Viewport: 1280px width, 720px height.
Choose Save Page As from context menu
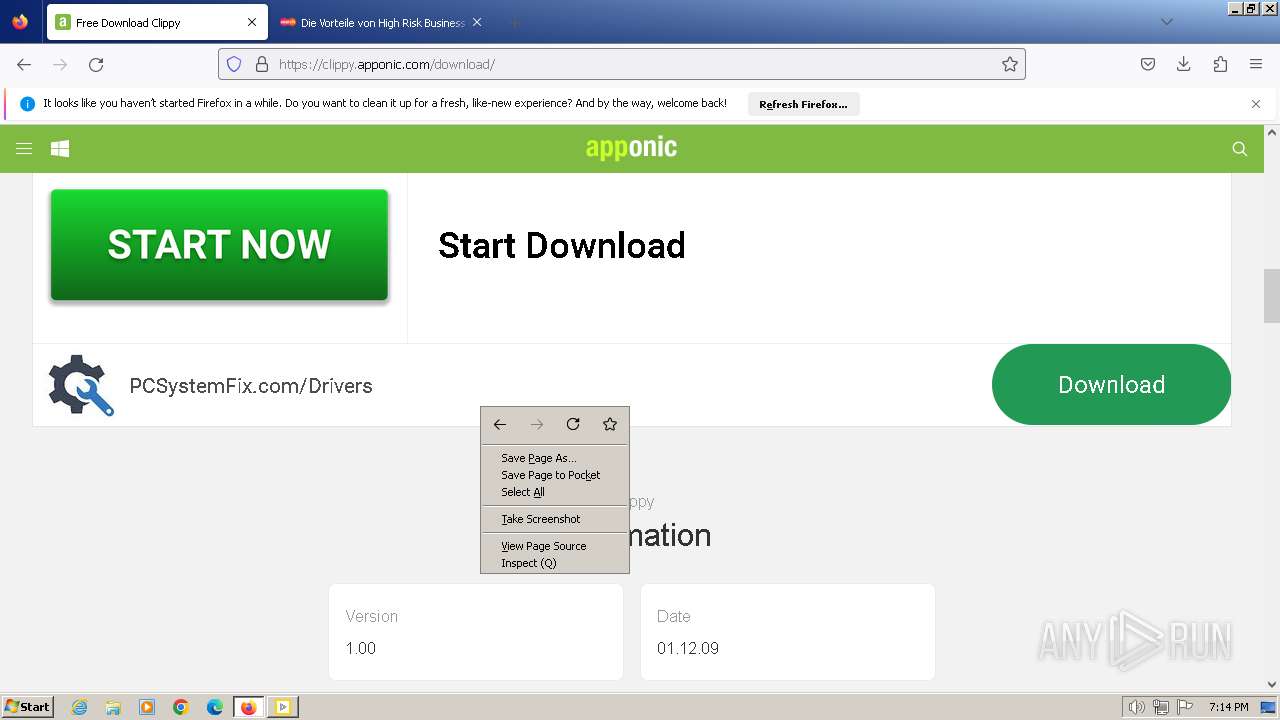point(555,458)
